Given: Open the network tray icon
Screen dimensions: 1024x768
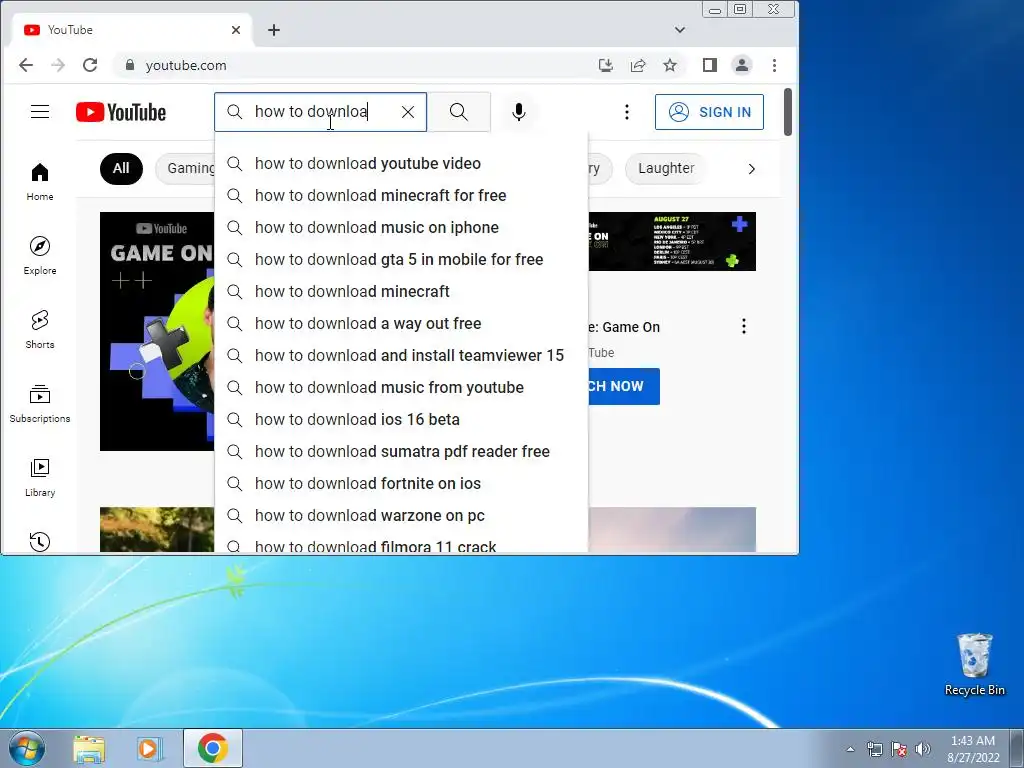Looking at the screenshot, I should [874, 749].
